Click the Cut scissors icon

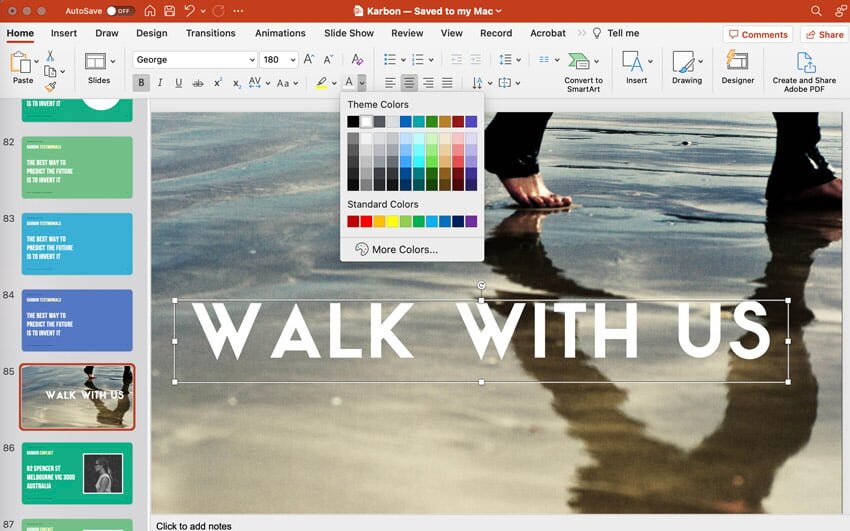pos(50,56)
